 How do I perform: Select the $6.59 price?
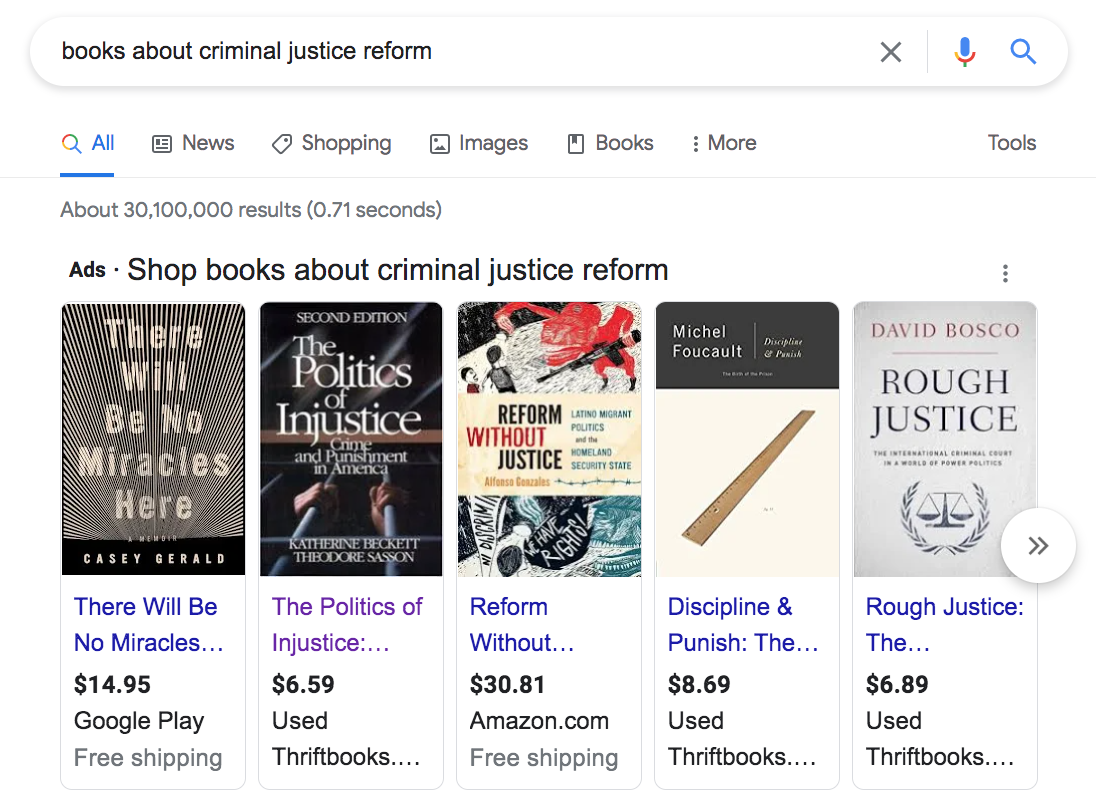tap(303, 684)
